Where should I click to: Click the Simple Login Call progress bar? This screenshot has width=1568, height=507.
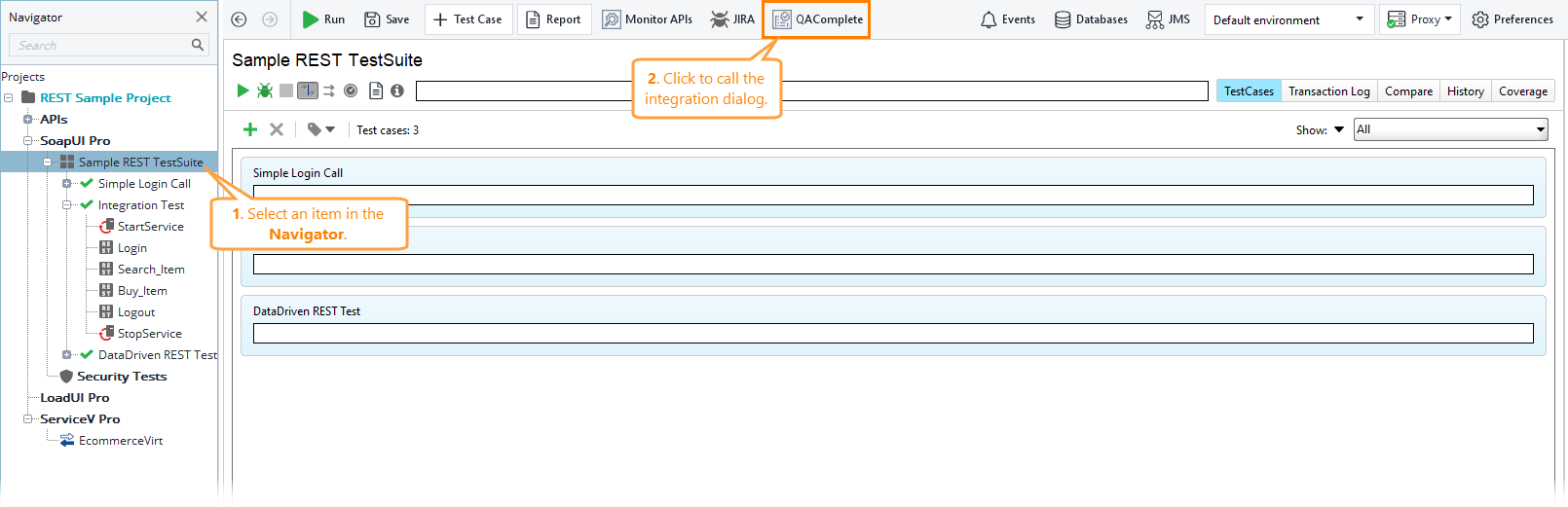893,196
